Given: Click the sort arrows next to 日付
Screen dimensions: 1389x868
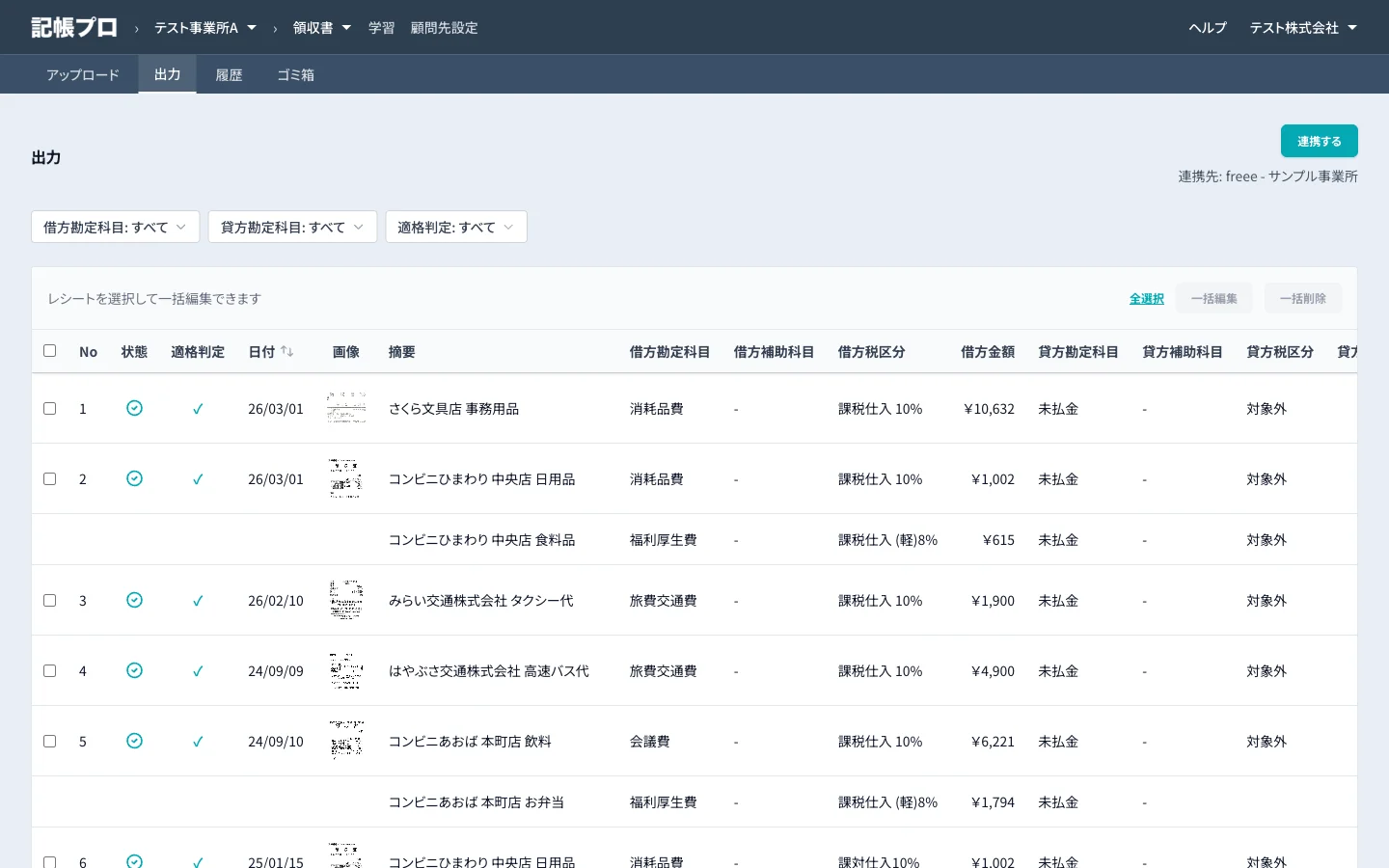Looking at the screenshot, I should [287, 351].
